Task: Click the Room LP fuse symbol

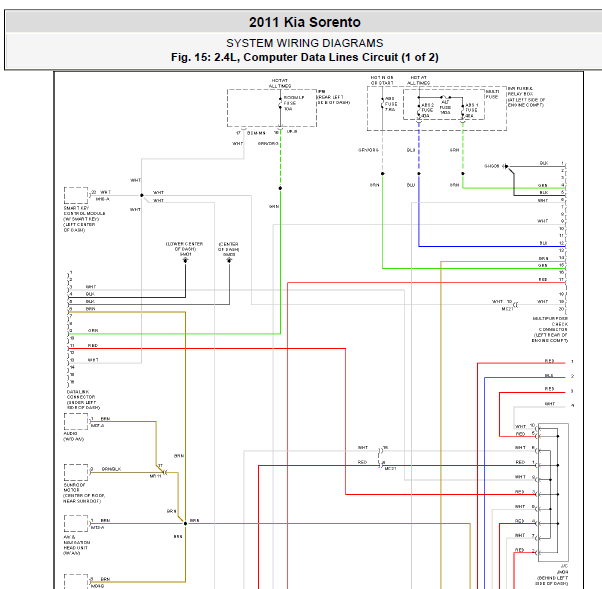Action: [x=280, y=103]
